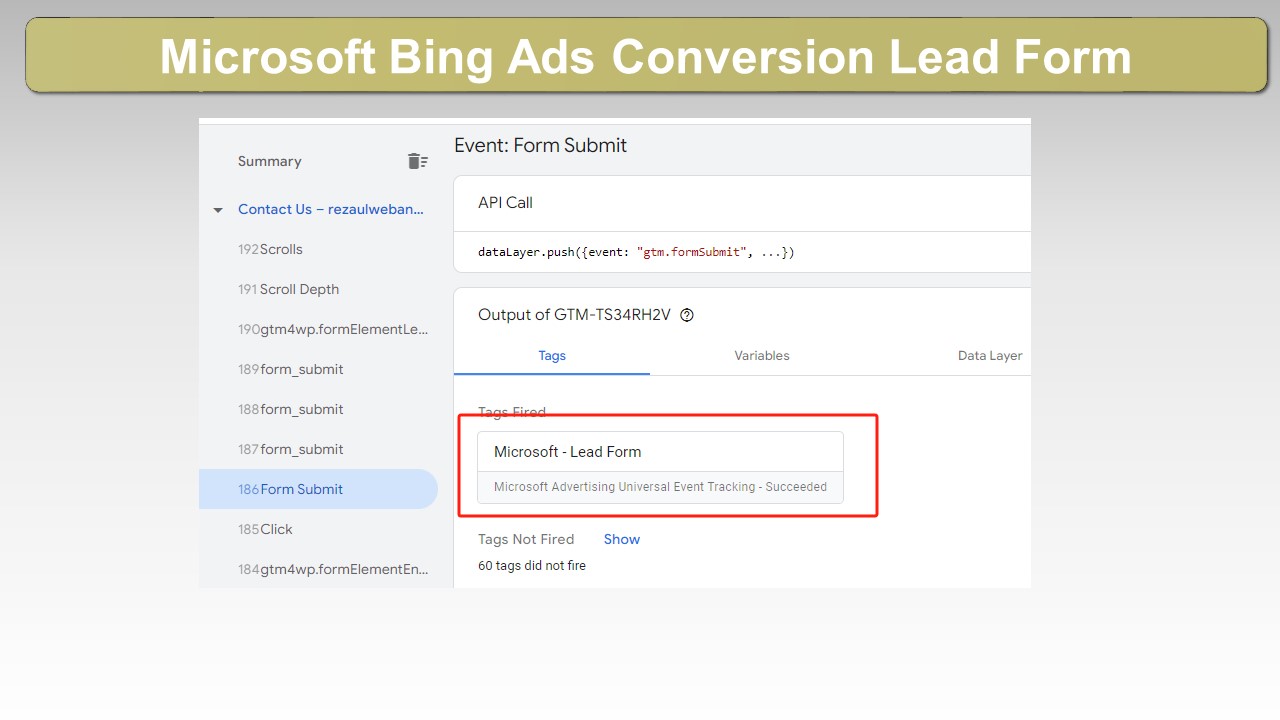Collapse the Contact Us page group
Image resolution: width=1280 pixels, height=720 pixels.
point(218,210)
